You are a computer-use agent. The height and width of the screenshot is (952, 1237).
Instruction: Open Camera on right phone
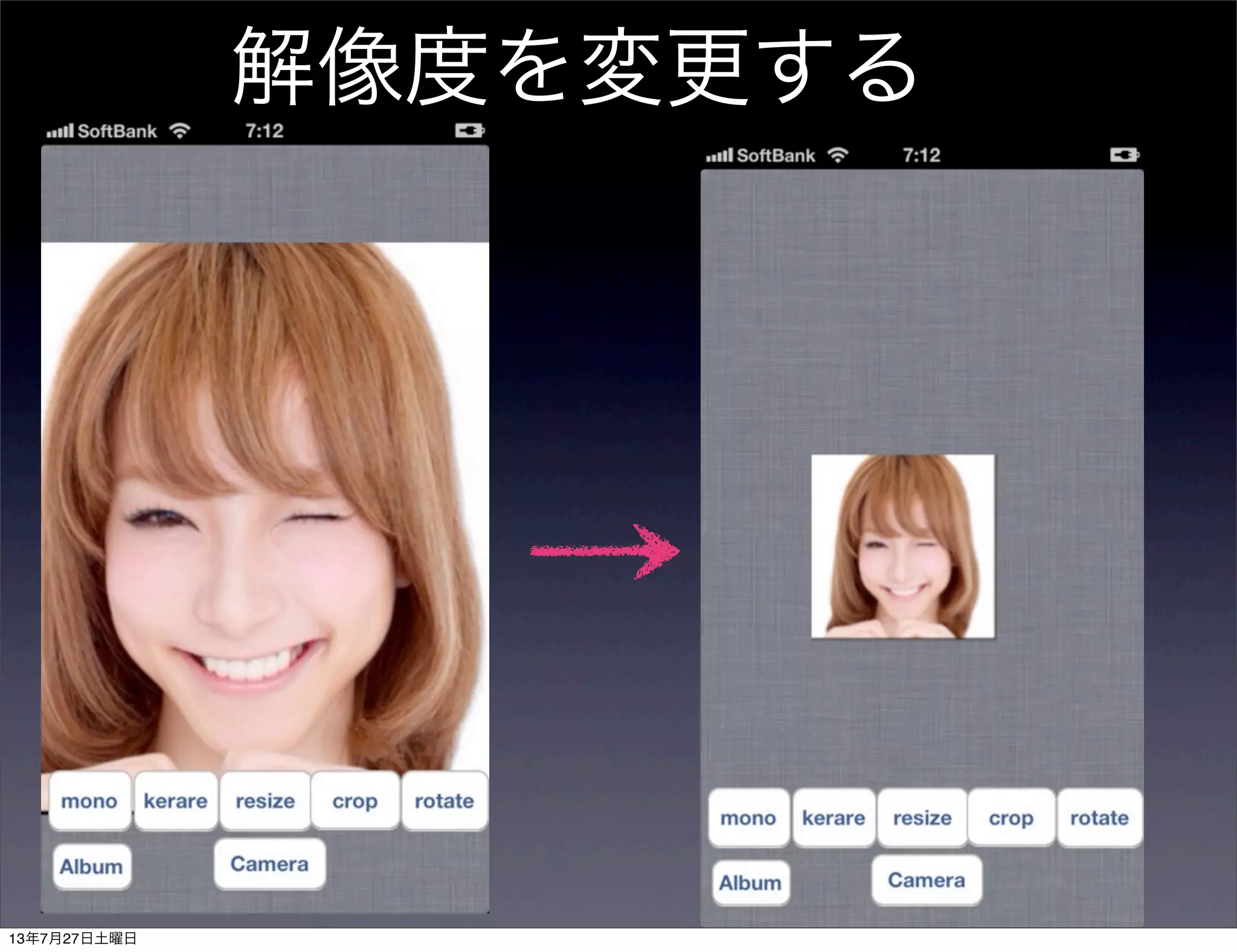927,880
